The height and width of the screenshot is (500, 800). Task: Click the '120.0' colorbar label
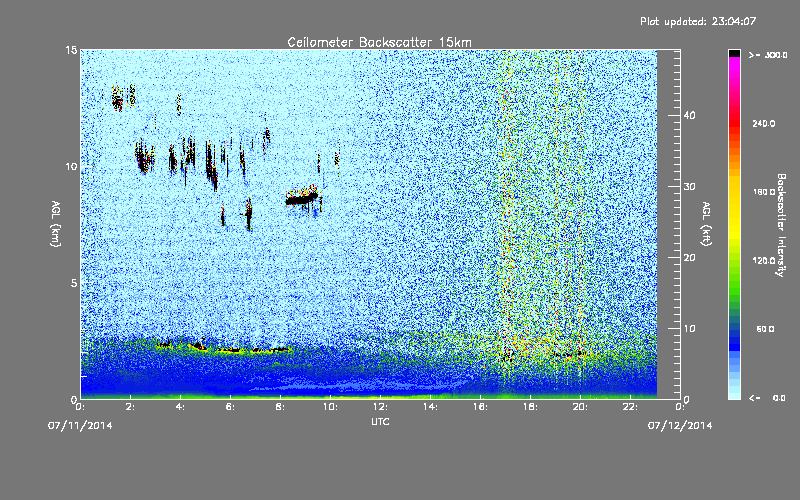click(x=764, y=260)
